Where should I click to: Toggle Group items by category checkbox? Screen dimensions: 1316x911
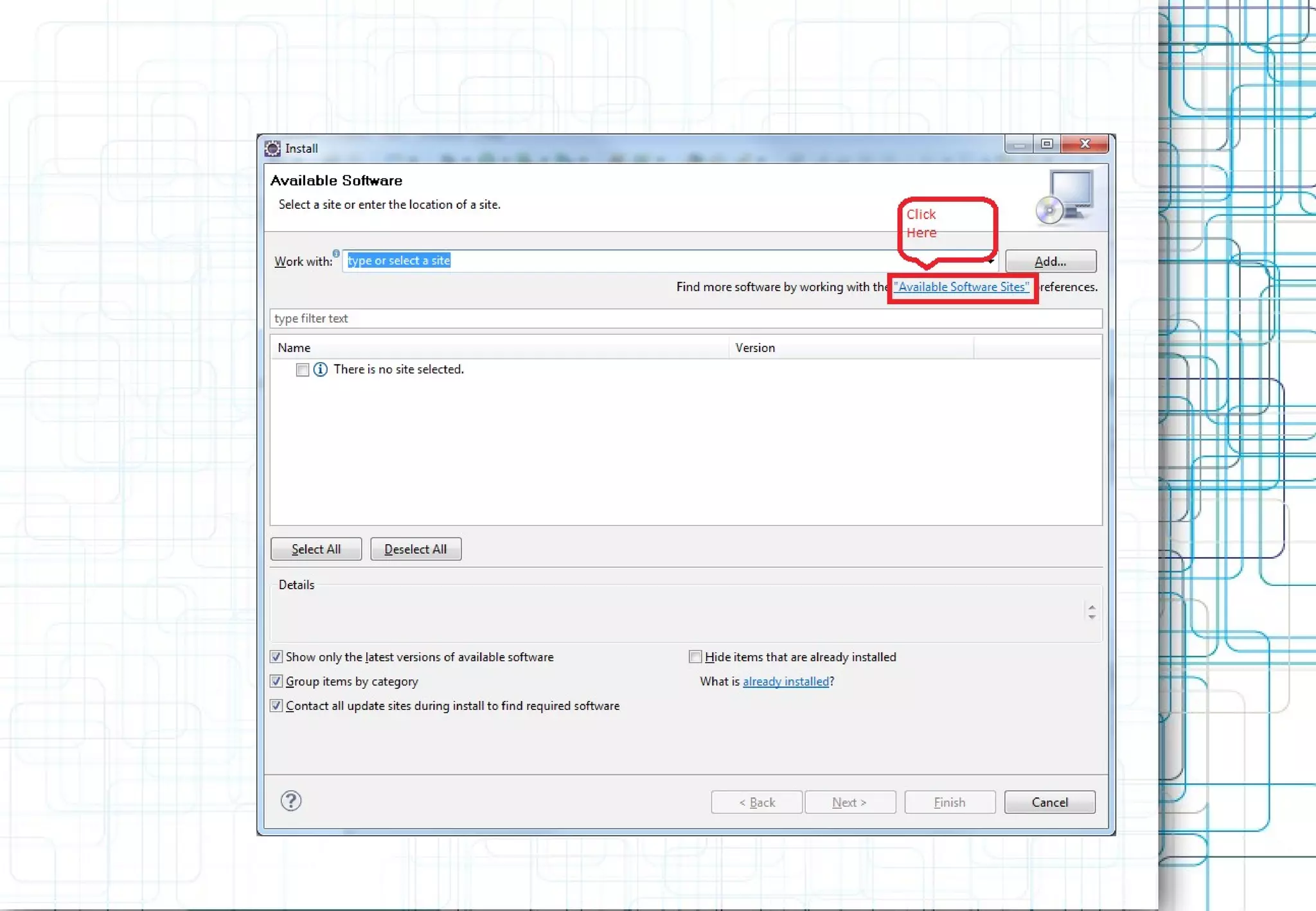tap(276, 681)
